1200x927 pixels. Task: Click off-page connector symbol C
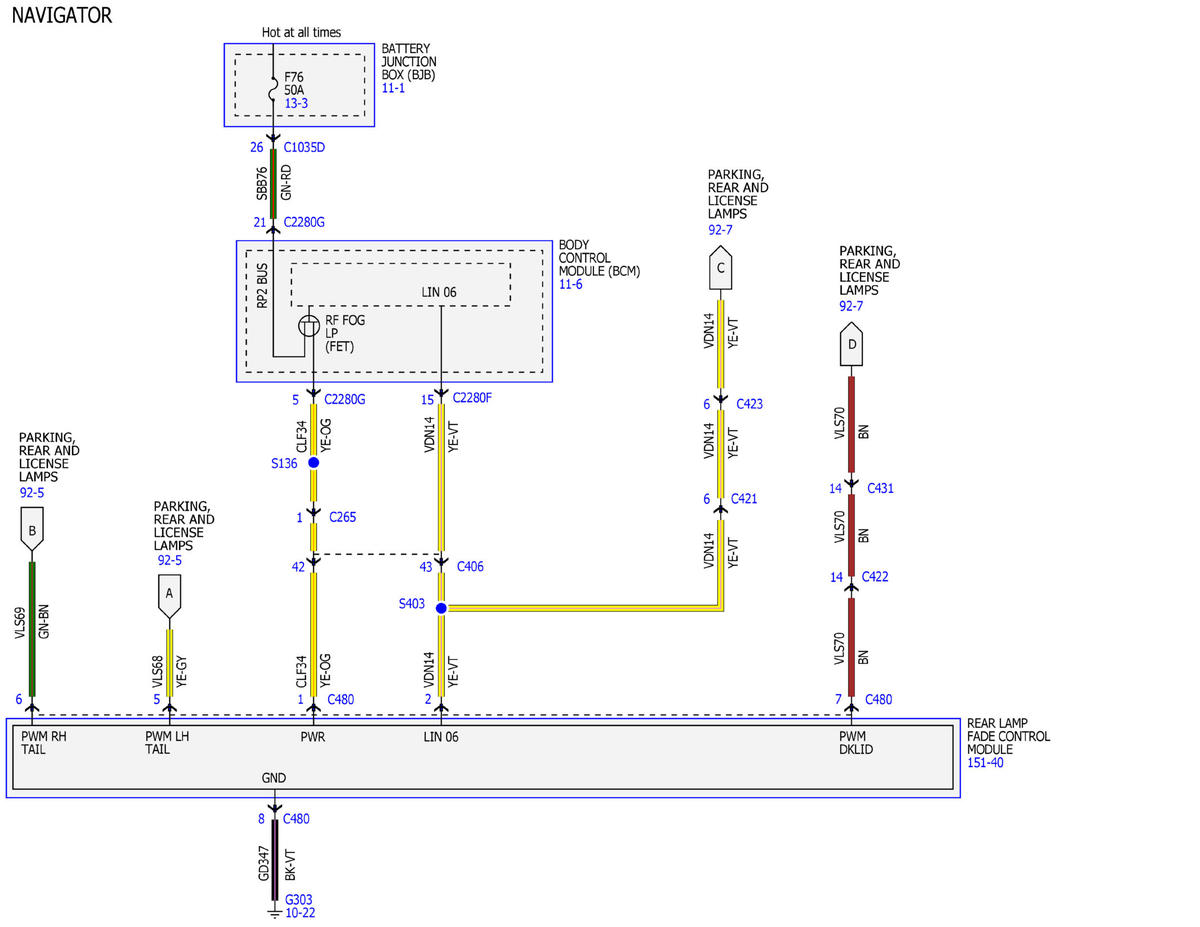click(x=720, y=268)
